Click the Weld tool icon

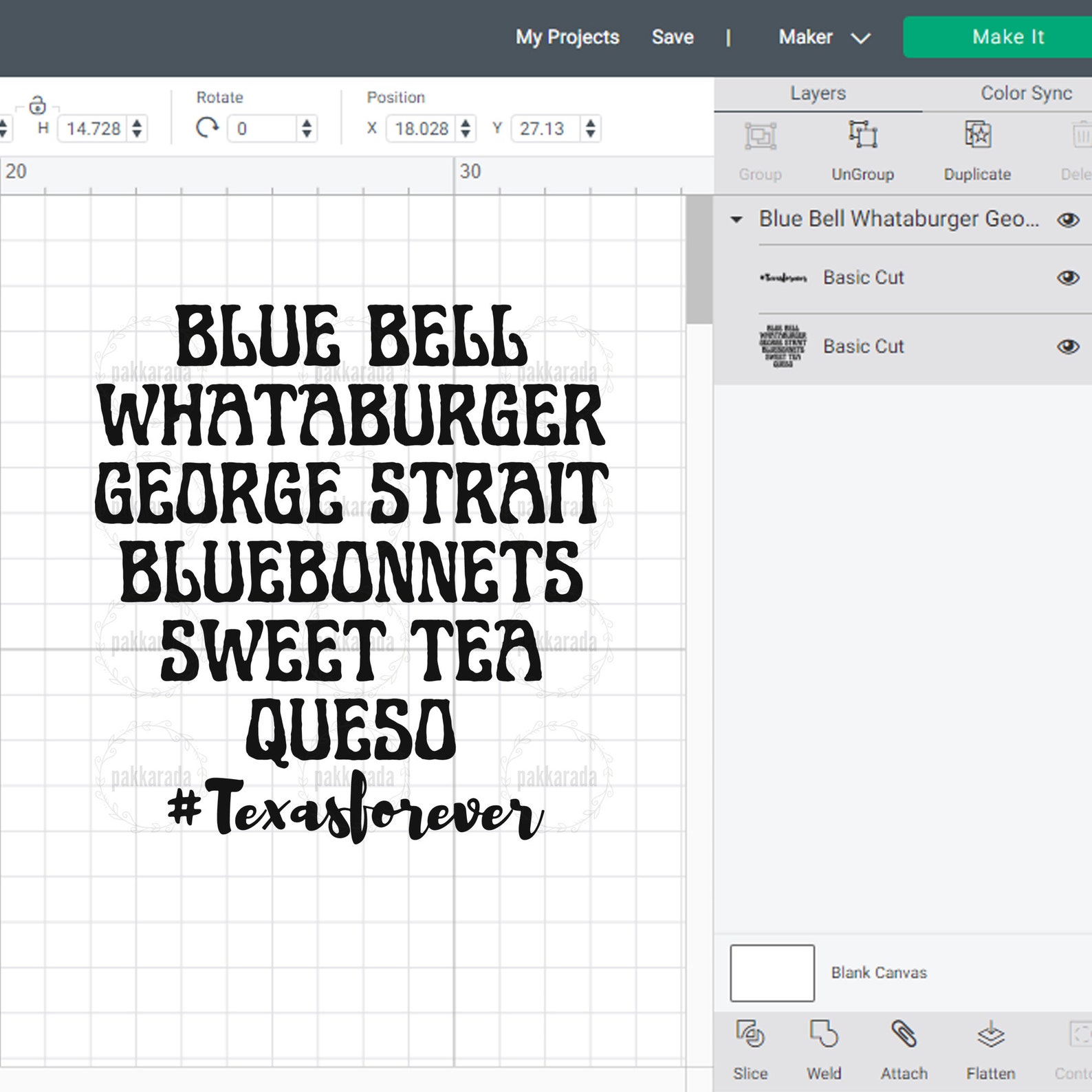coord(823,1034)
